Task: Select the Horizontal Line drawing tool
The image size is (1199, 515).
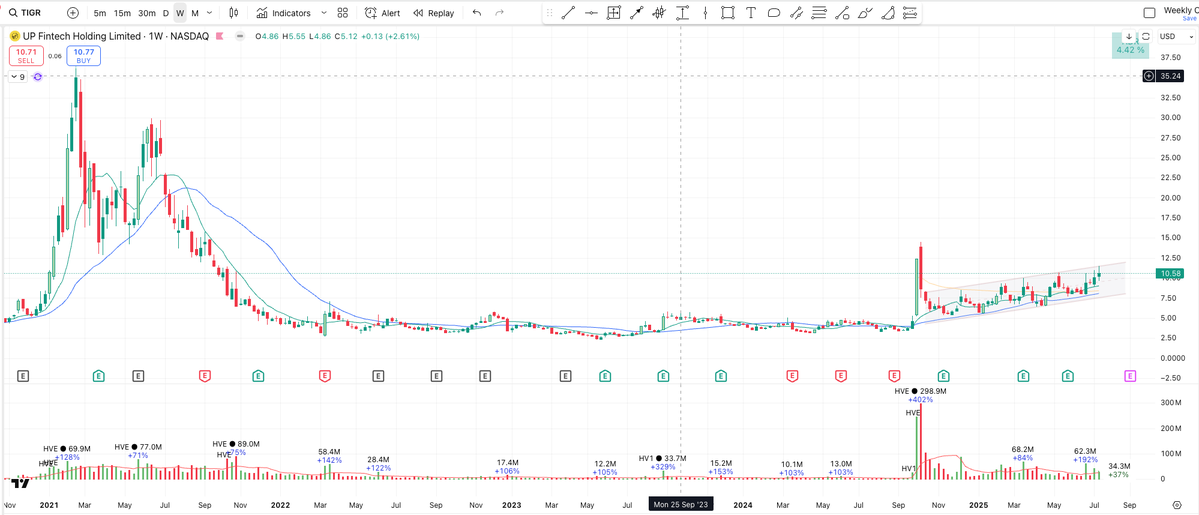Action: pyautogui.click(x=591, y=13)
